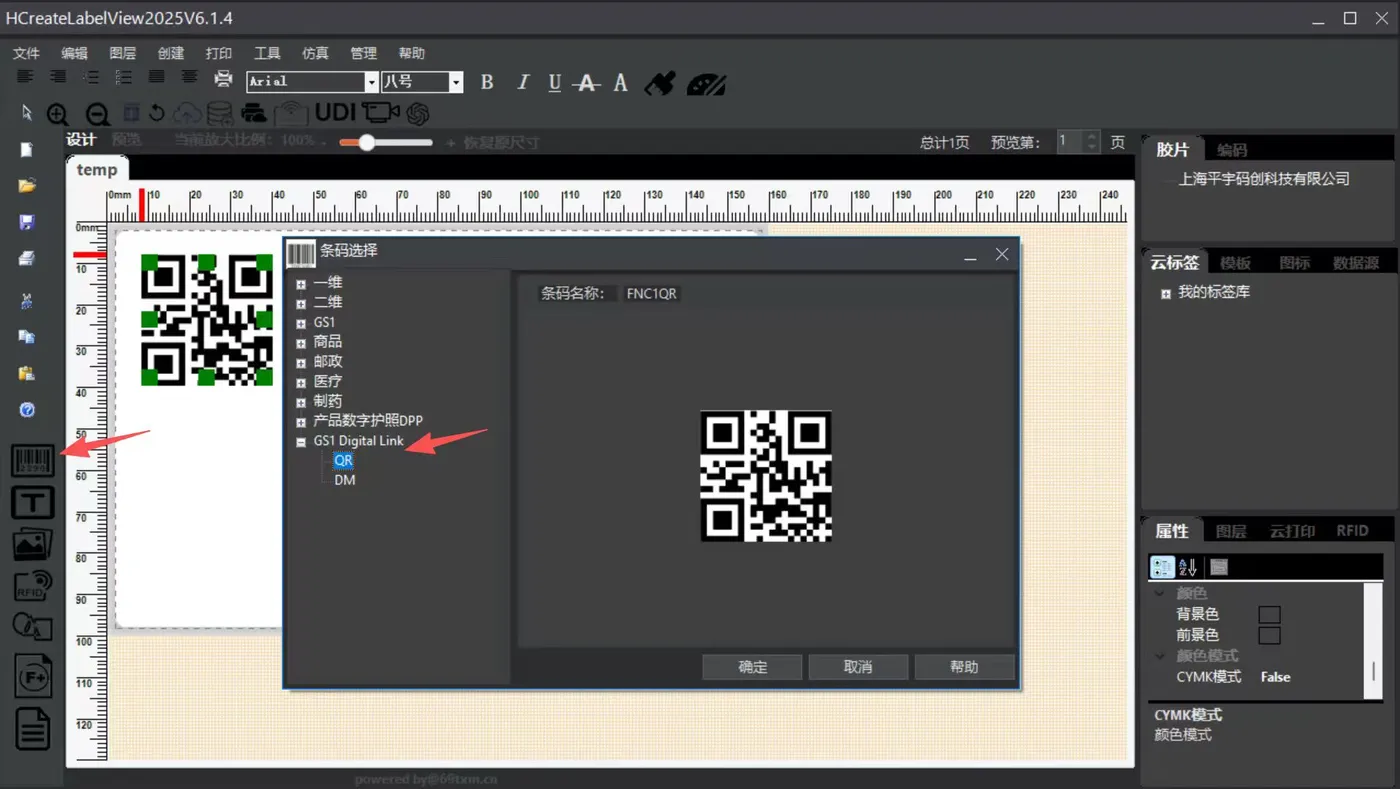Image resolution: width=1400 pixels, height=789 pixels.
Task: Sort properties alphabetically (A-Z icon)
Action: [x=1188, y=567]
